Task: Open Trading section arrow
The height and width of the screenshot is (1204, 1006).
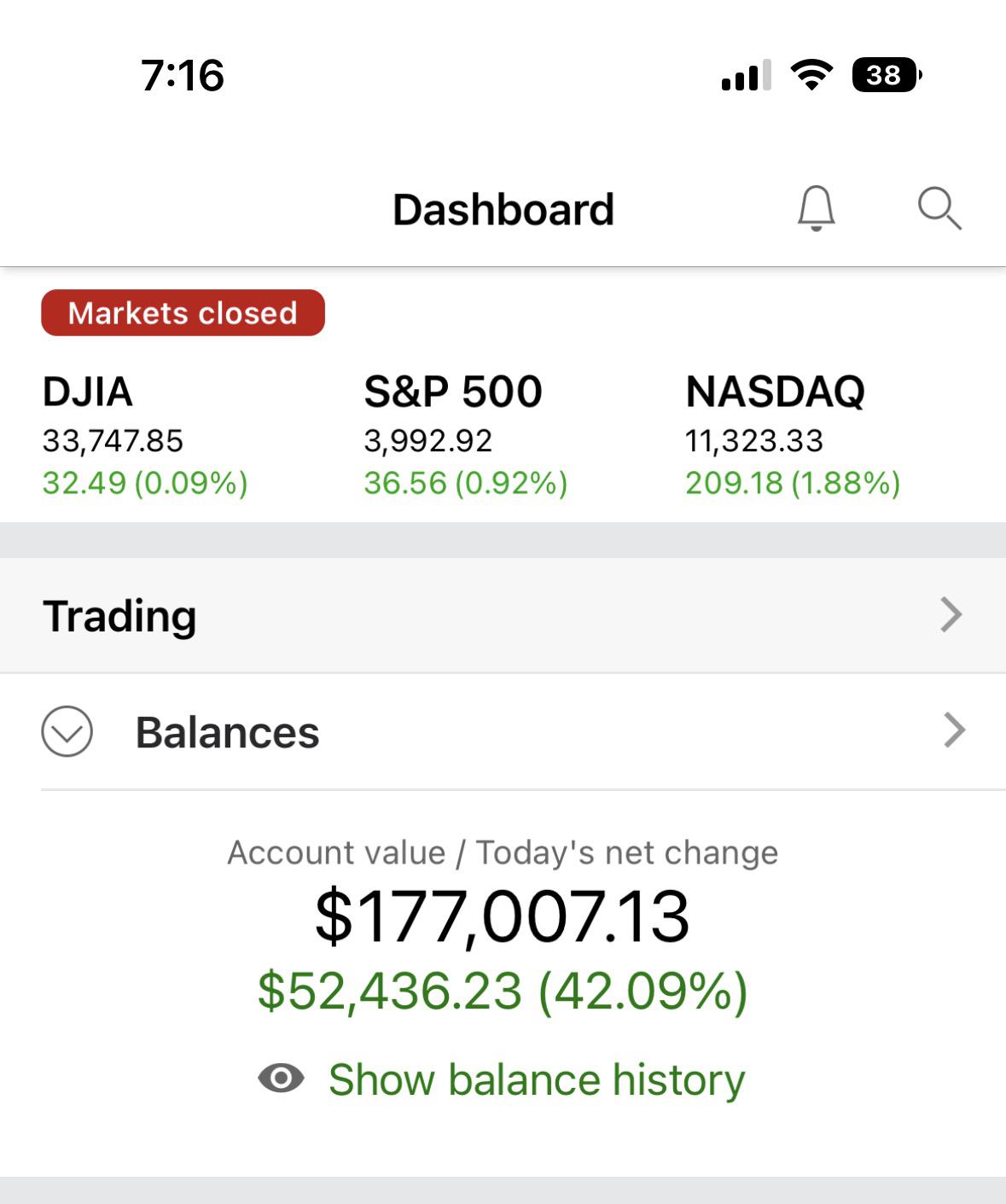Action: pos(951,614)
